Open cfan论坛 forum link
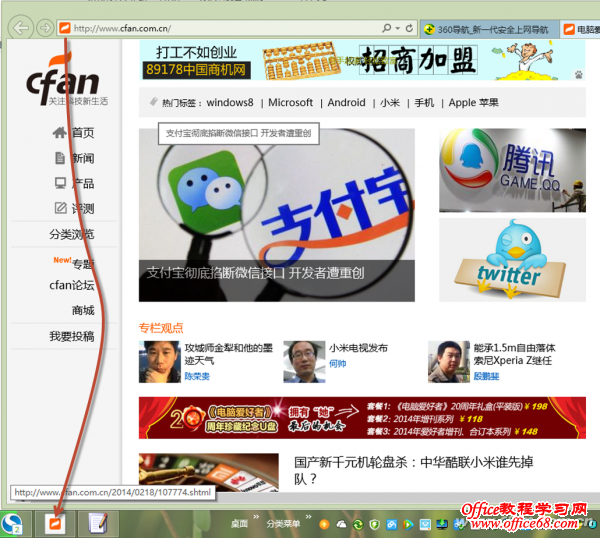The height and width of the screenshot is (538, 600). click(72, 285)
